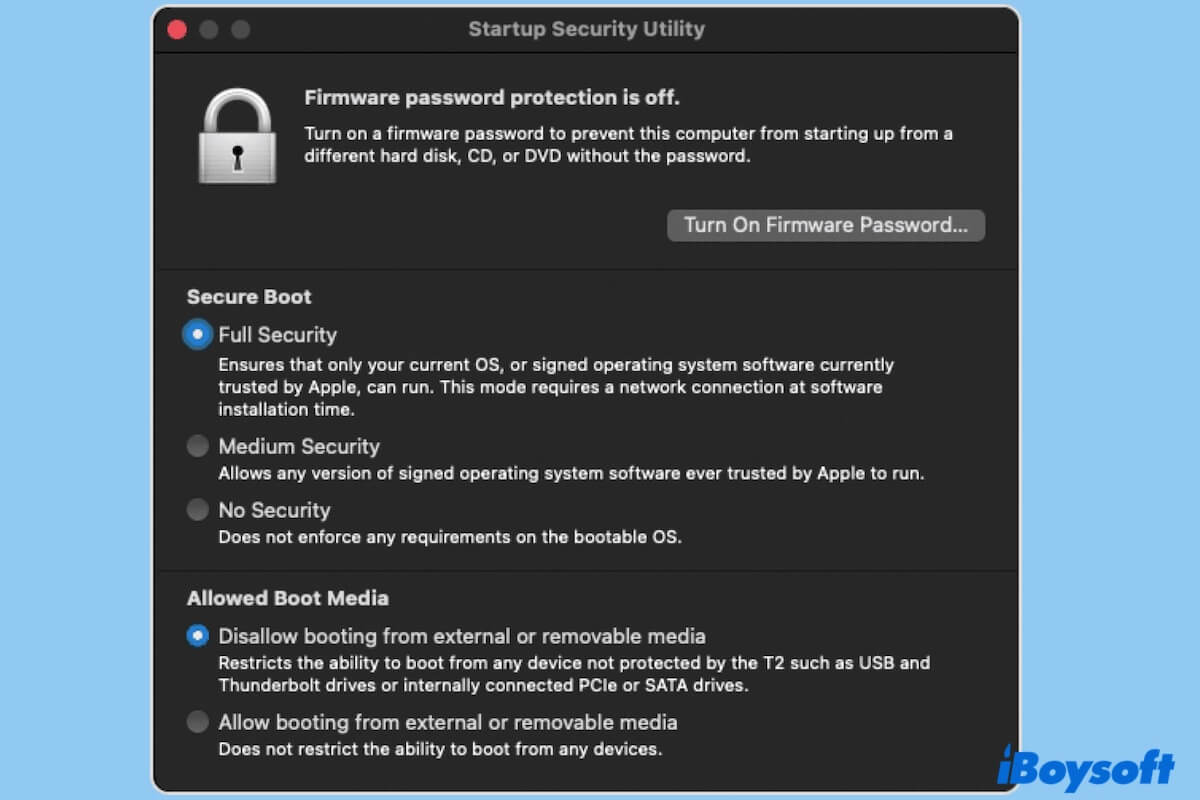Click the firmware password explanation paragraph
1200x800 pixels.
click(627, 145)
